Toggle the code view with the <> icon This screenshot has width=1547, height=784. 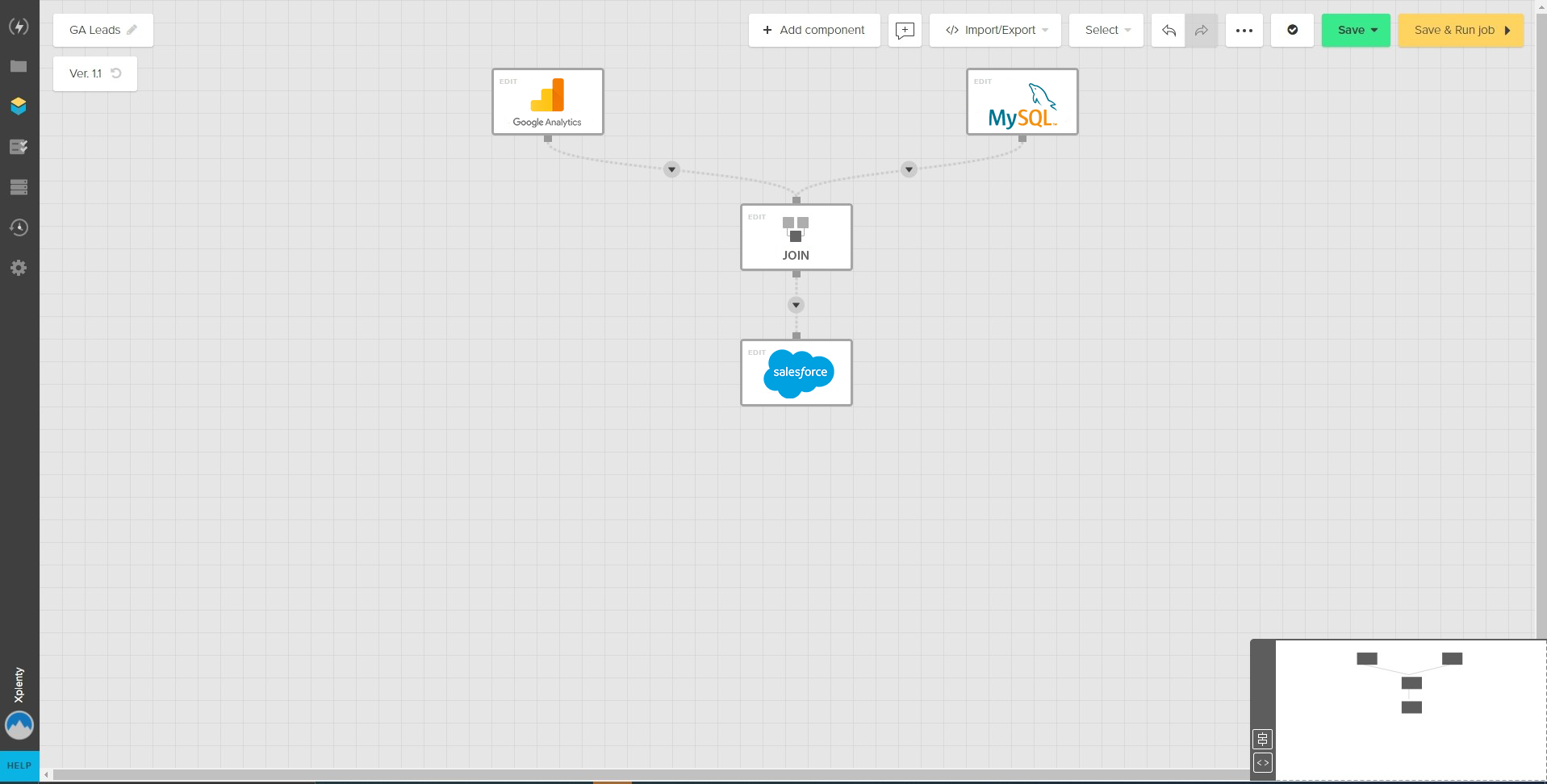[x=1262, y=763]
